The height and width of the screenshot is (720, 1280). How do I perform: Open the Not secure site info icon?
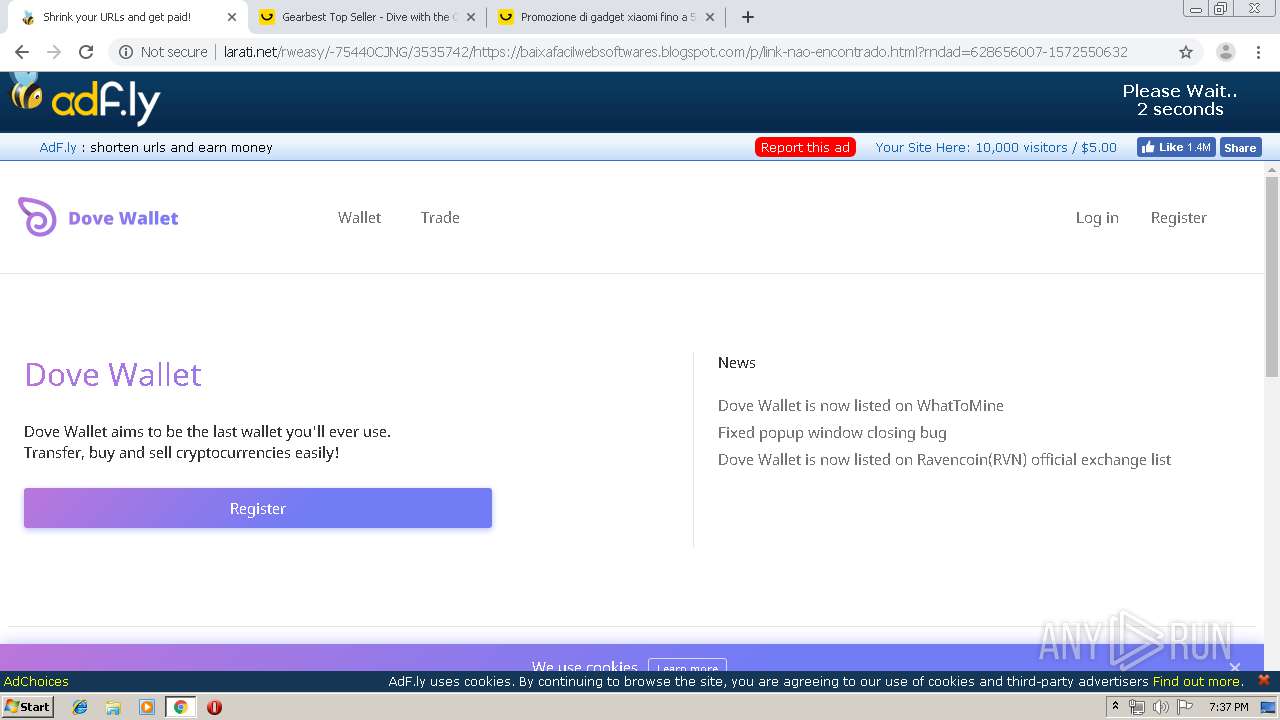pos(125,52)
